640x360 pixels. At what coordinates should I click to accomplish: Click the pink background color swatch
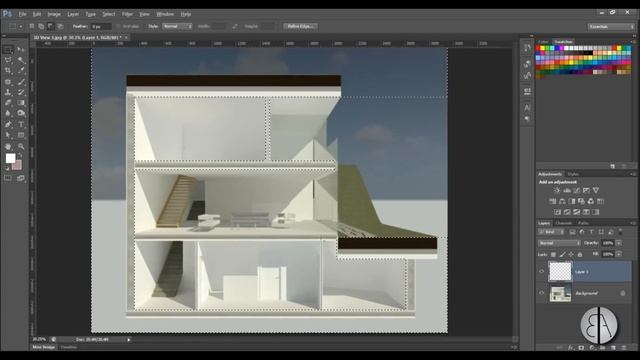click(x=17, y=165)
